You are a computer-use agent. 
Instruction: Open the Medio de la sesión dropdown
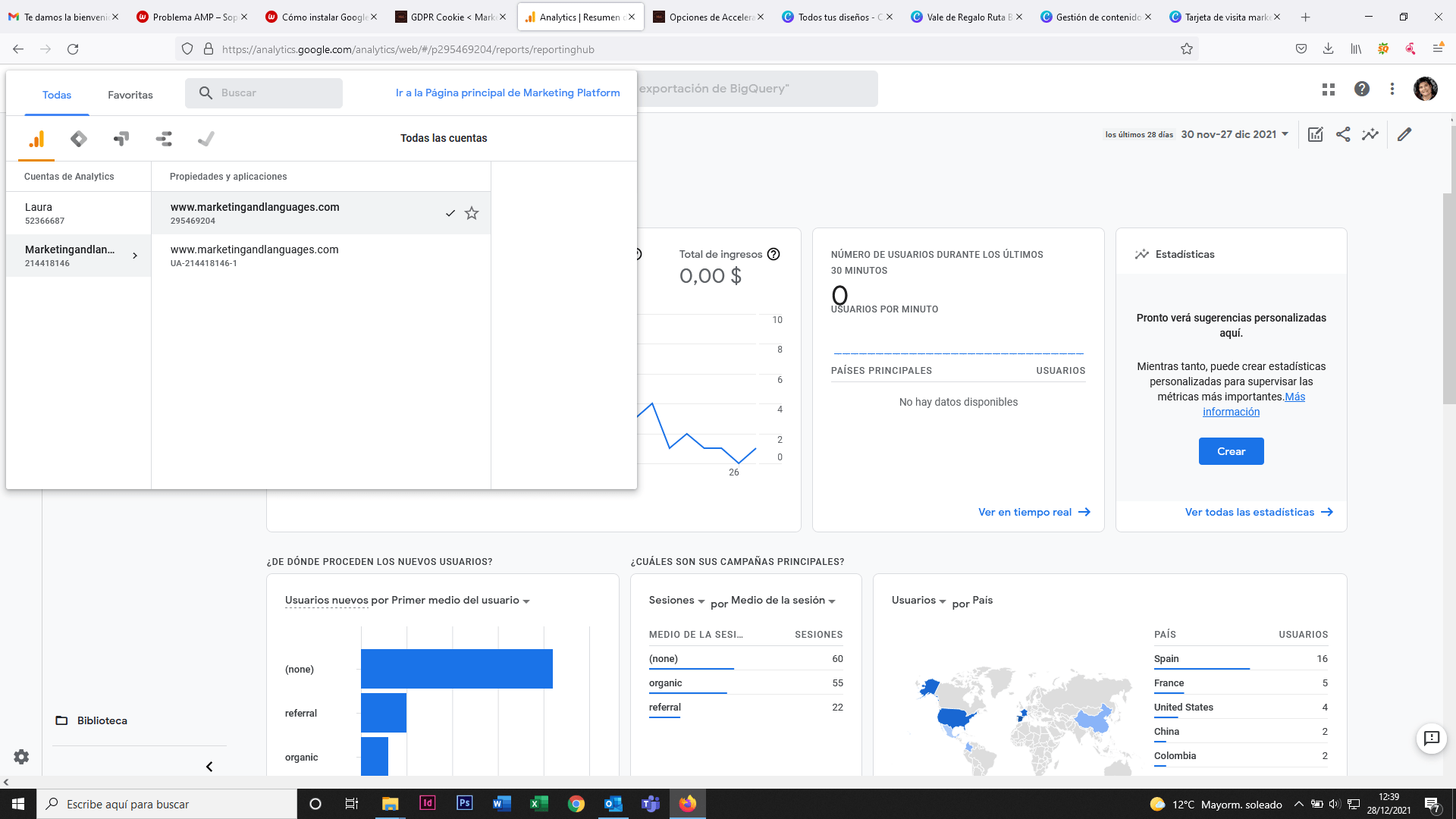(x=783, y=600)
